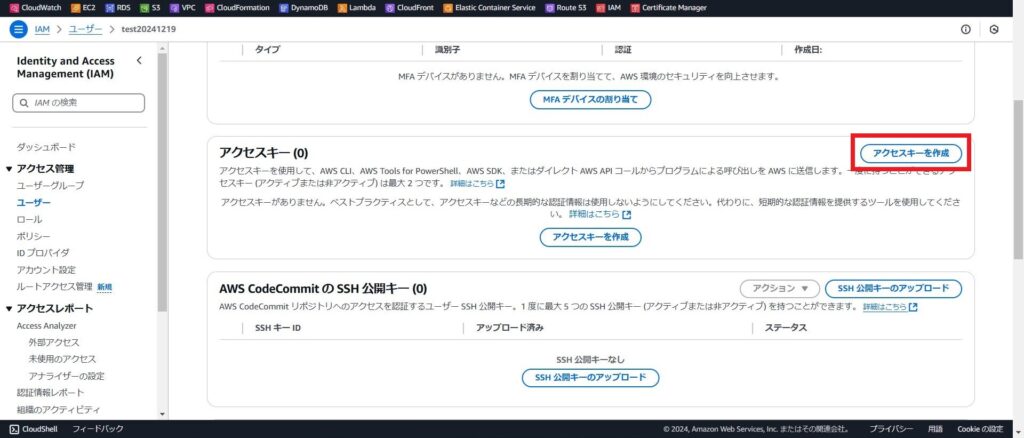Viewport: 1024px width, 438px height.
Task: Click MFA デバイスの割り当て button
Action: point(590,100)
